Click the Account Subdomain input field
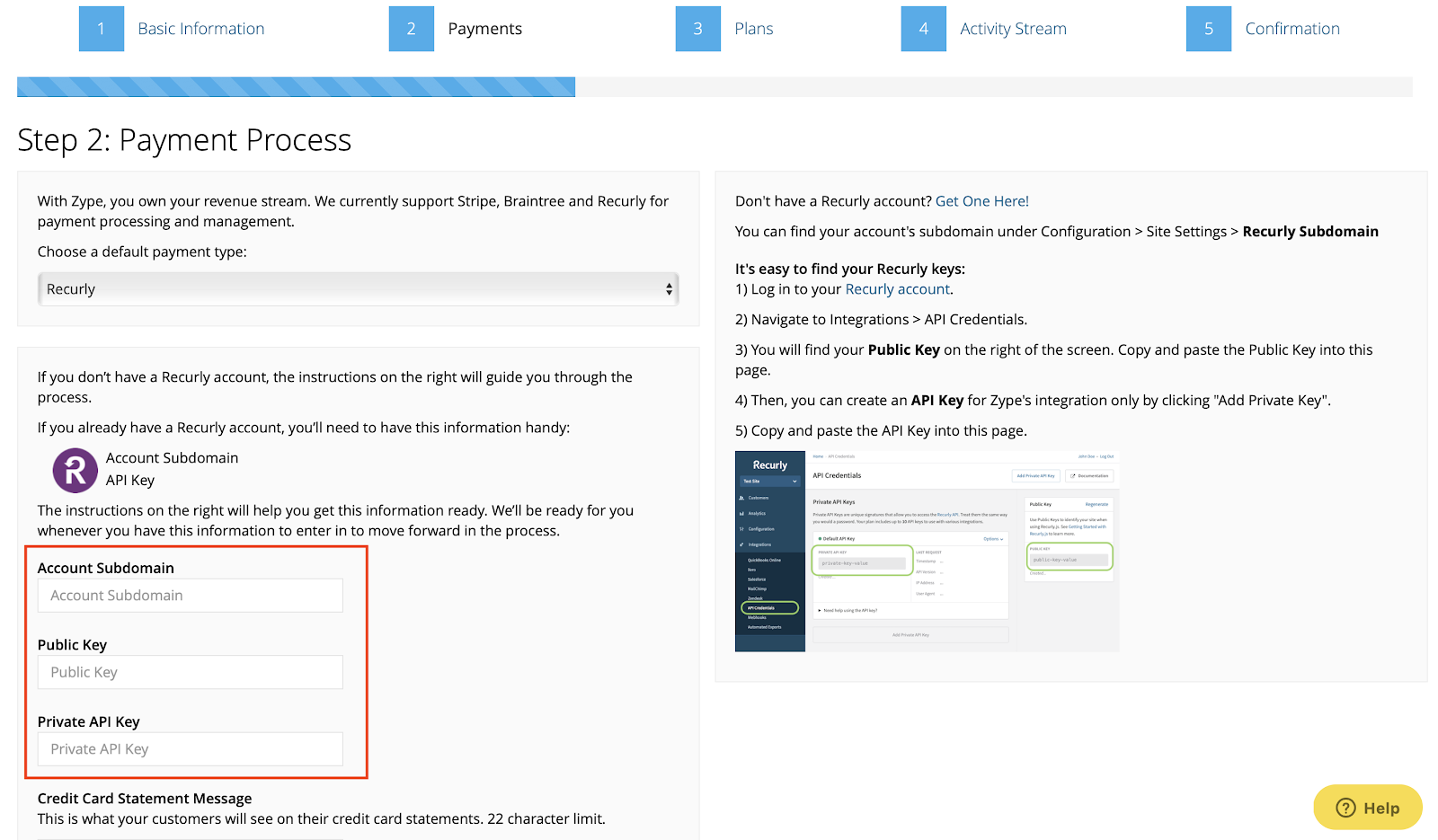The width and height of the screenshot is (1438, 840). [x=190, y=595]
